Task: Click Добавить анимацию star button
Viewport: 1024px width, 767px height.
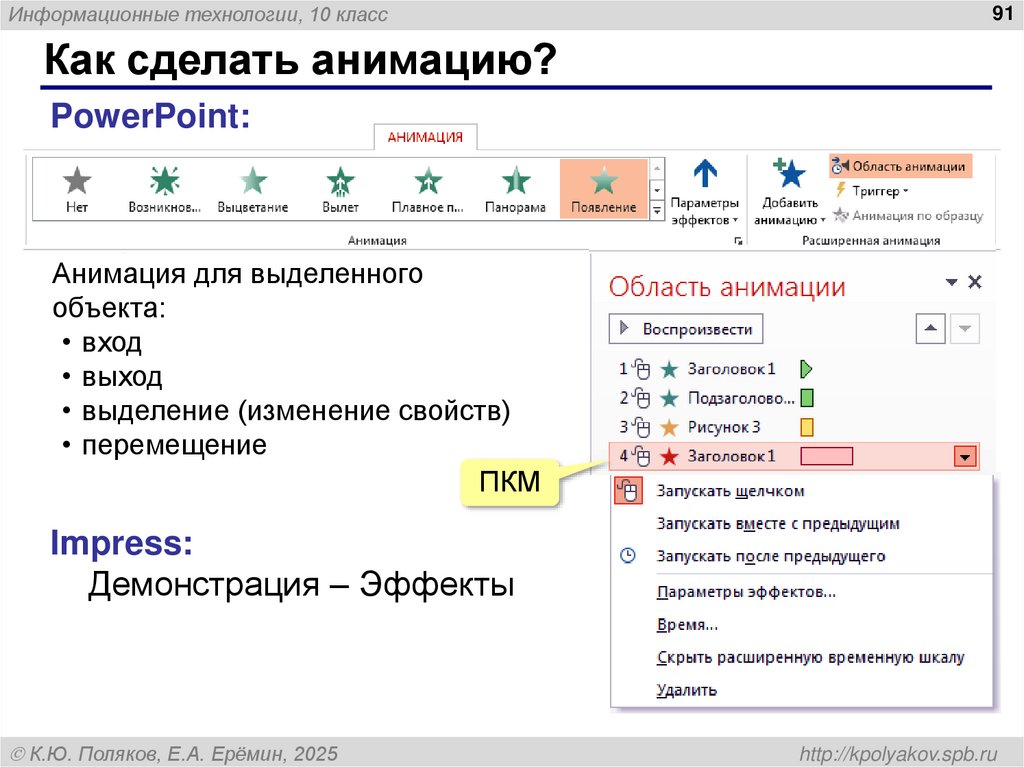Action: pyautogui.click(x=790, y=191)
